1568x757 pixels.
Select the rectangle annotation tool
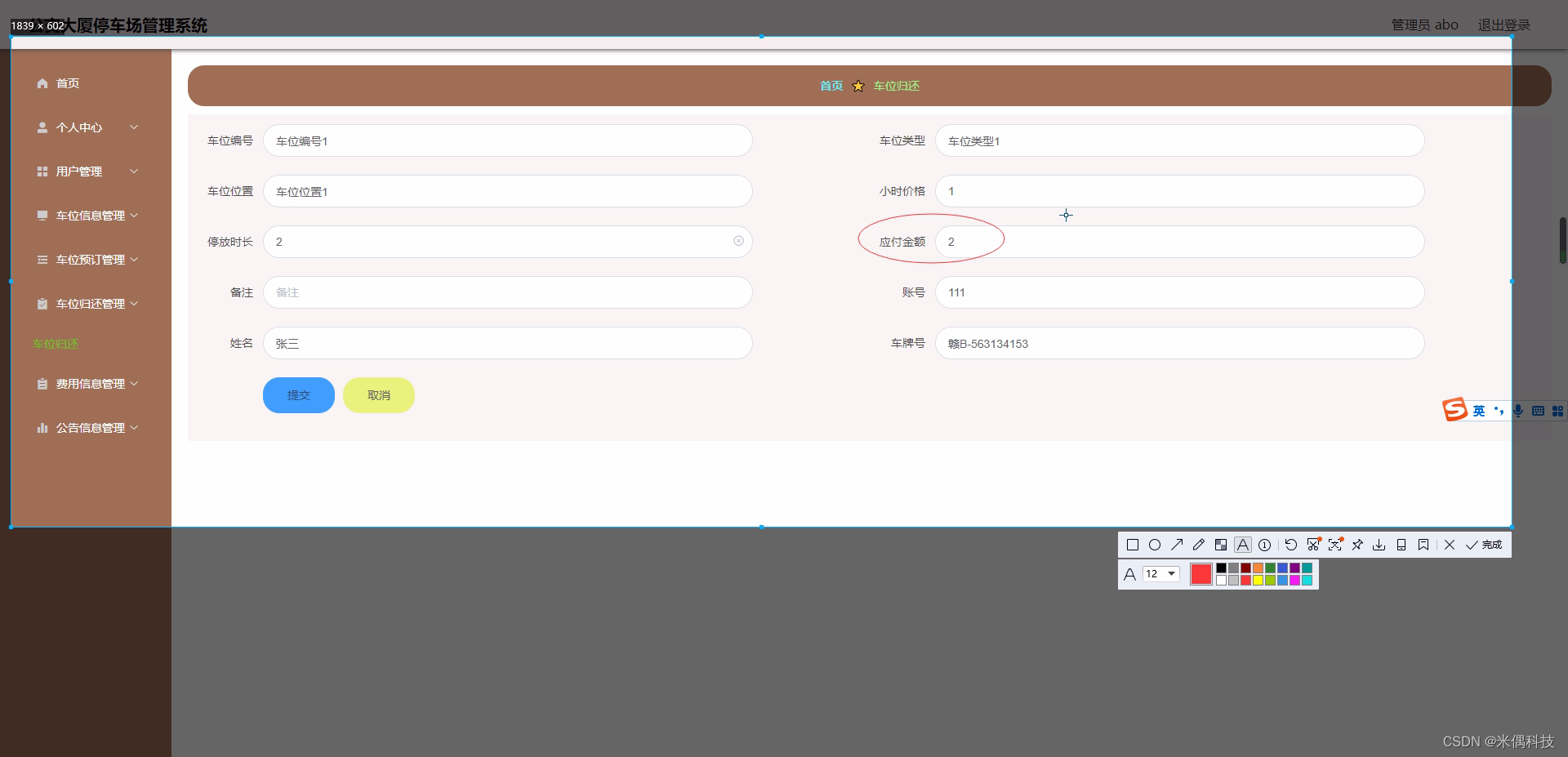pos(1133,545)
